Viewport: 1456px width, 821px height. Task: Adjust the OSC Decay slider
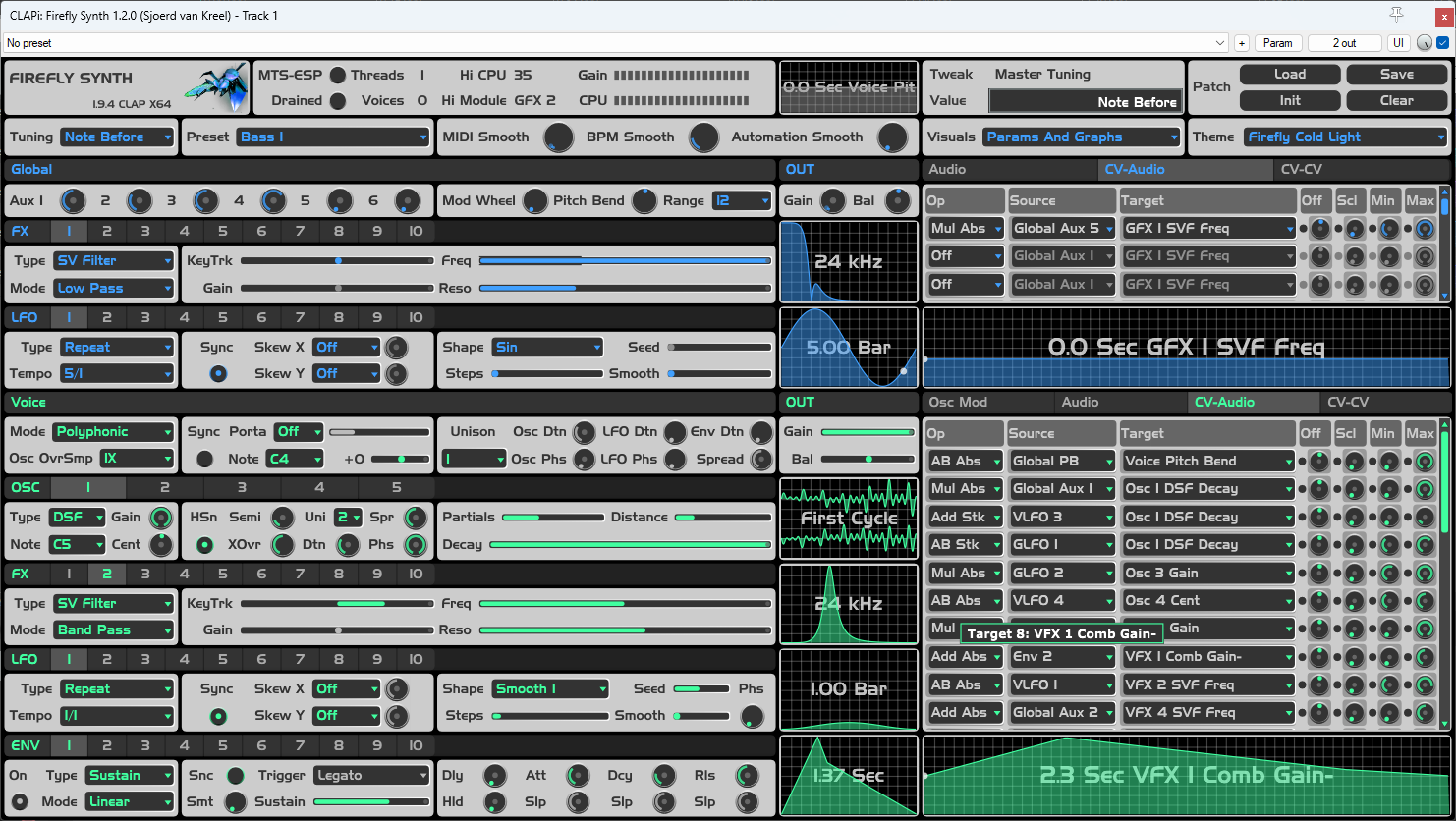tap(630, 545)
